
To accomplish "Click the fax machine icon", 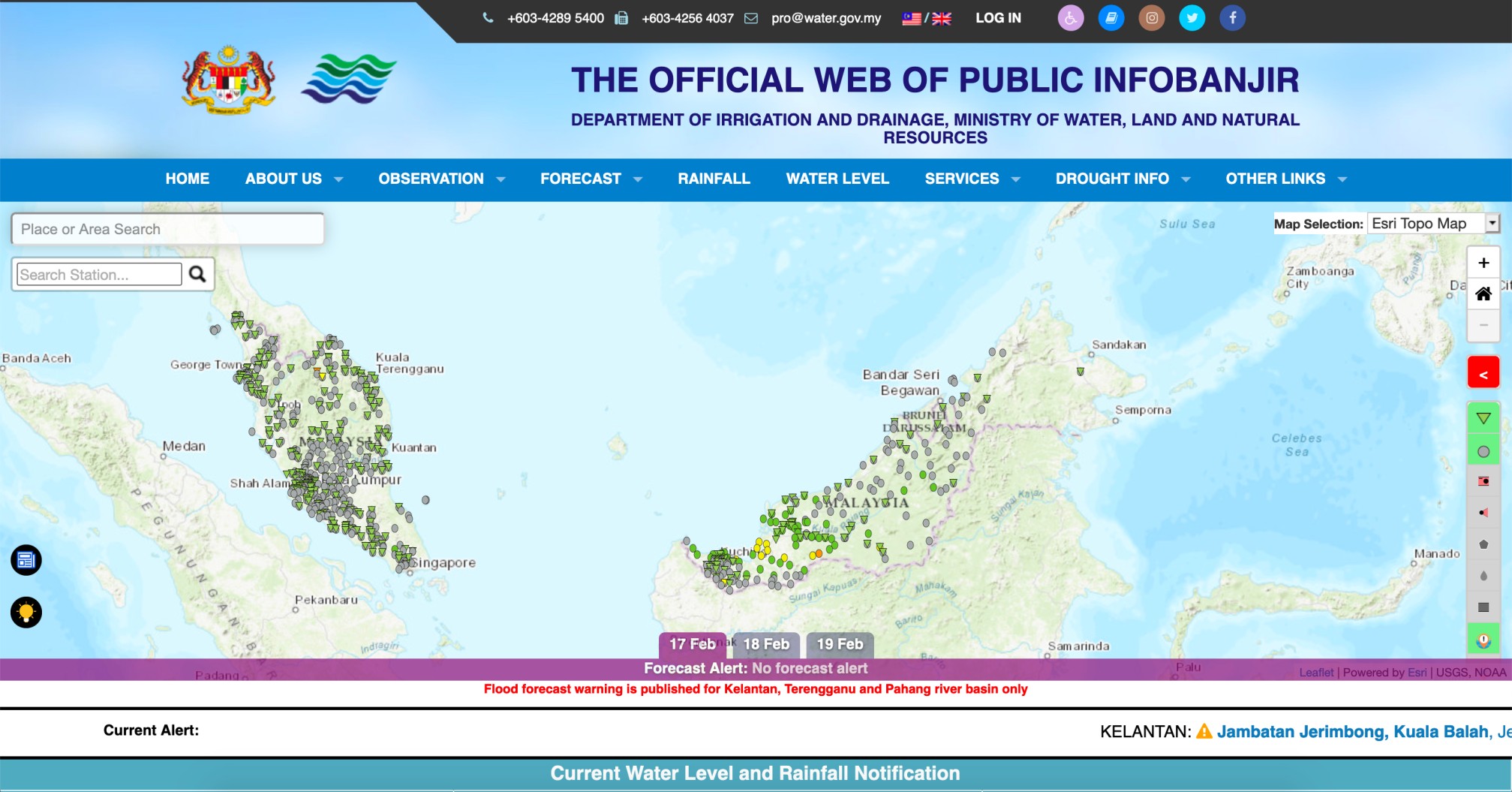I will point(621,18).
